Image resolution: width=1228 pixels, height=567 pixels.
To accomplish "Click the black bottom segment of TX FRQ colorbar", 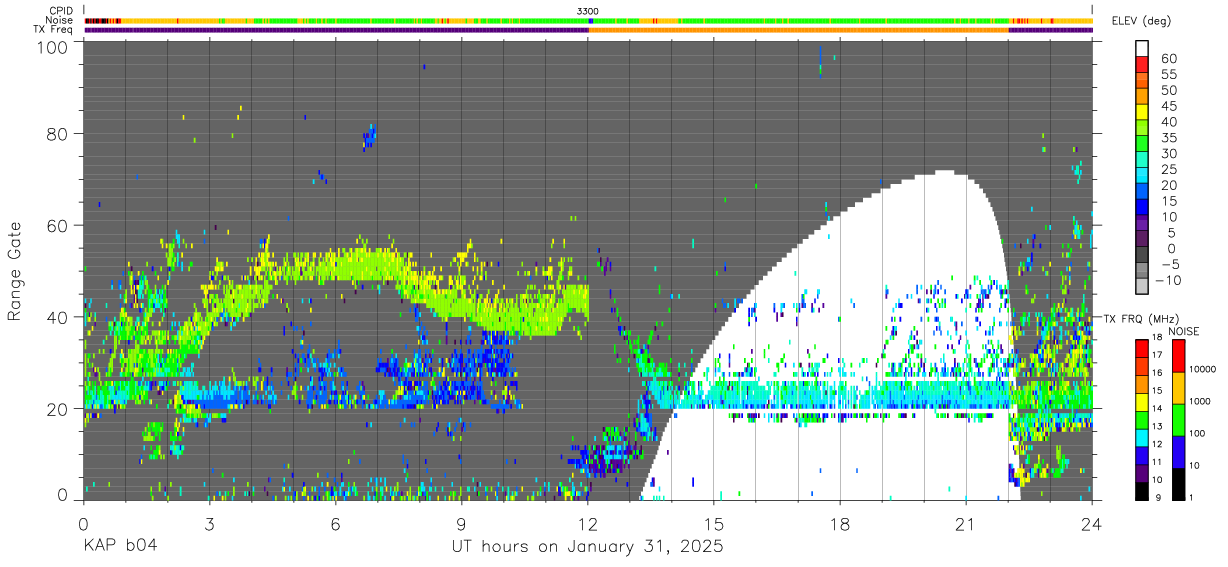I will tap(1142, 491).
